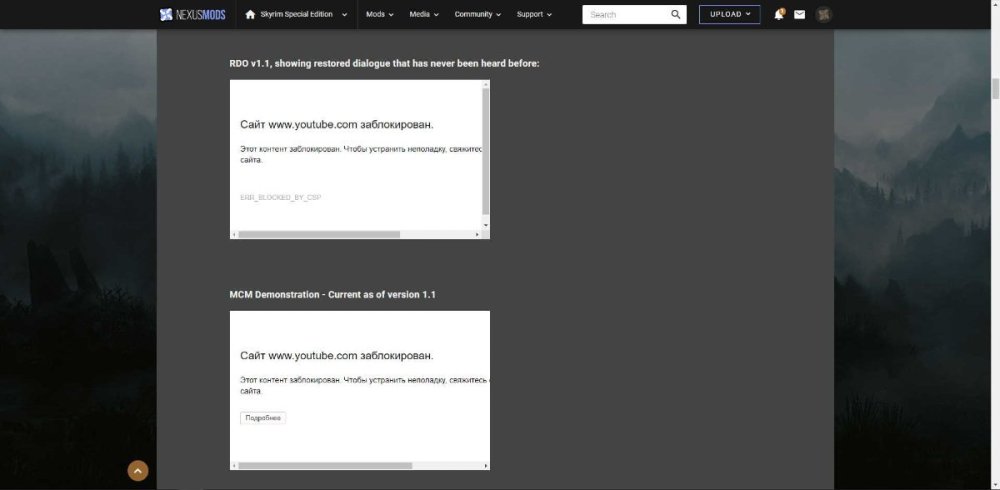The width and height of the screenshot is (1000, 490).
Task: Click the ERR_BLOCKED_BY_CSP text in first frame
Action: tap(281, 198)
